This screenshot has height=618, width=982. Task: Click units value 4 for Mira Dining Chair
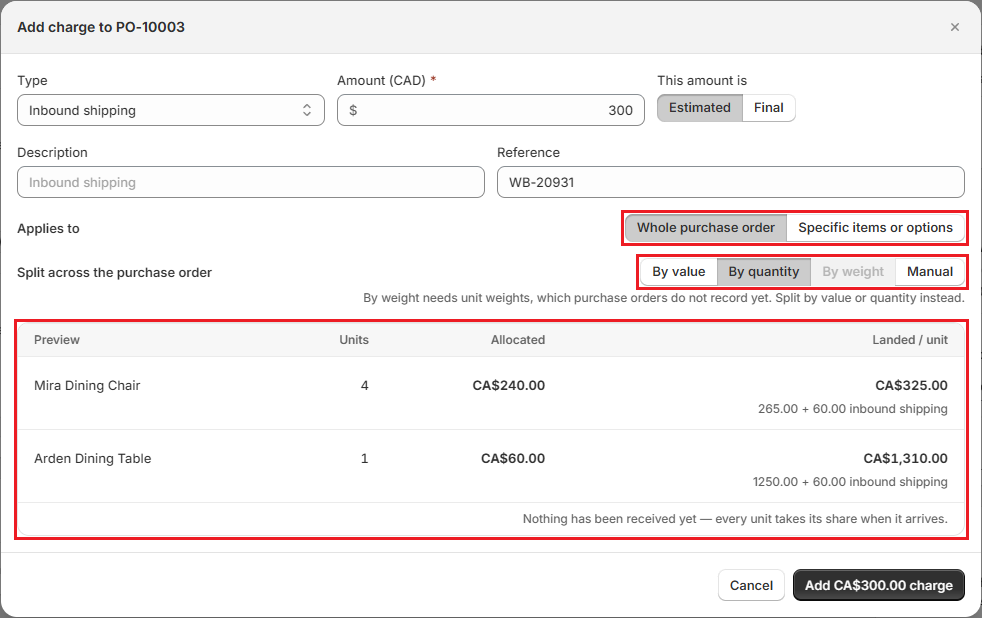364,386
